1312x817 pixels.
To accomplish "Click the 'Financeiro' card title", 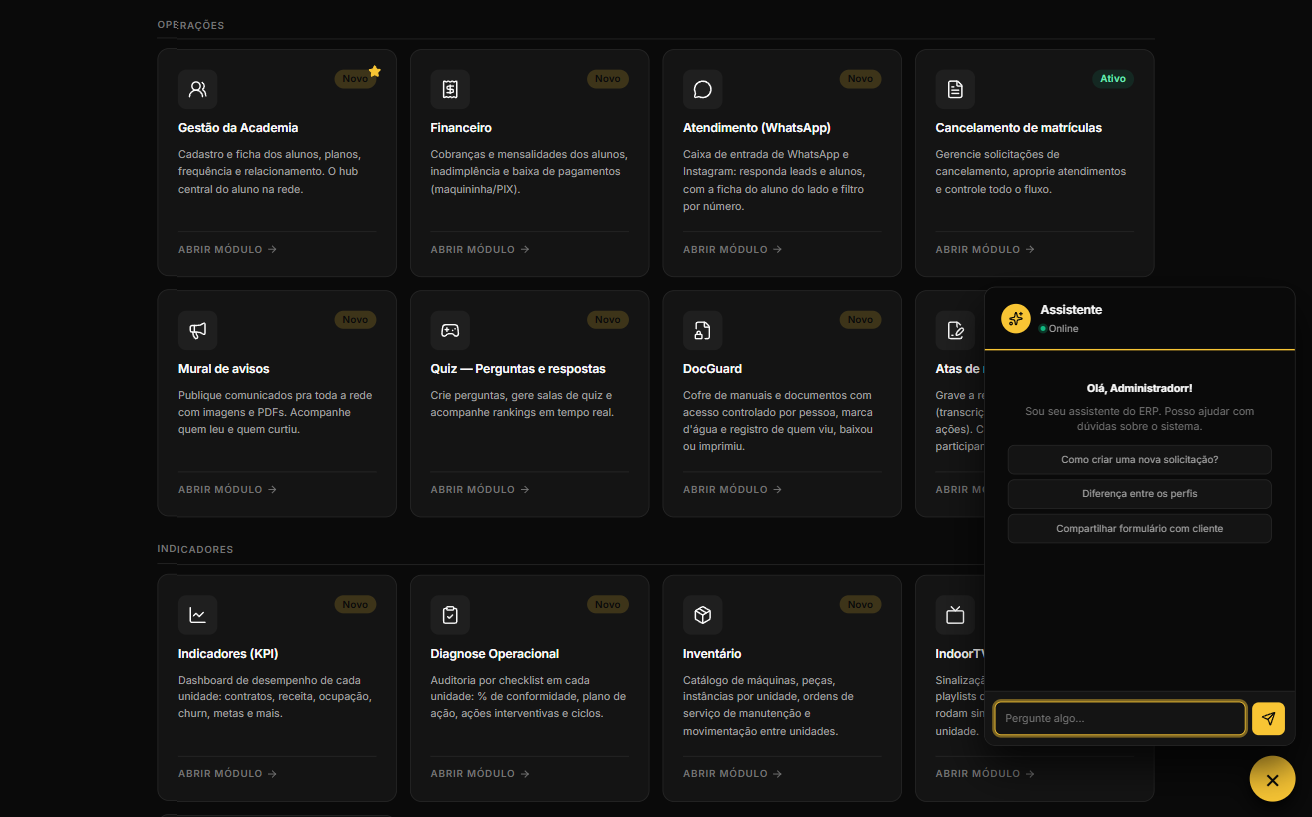I will (461, 128).
